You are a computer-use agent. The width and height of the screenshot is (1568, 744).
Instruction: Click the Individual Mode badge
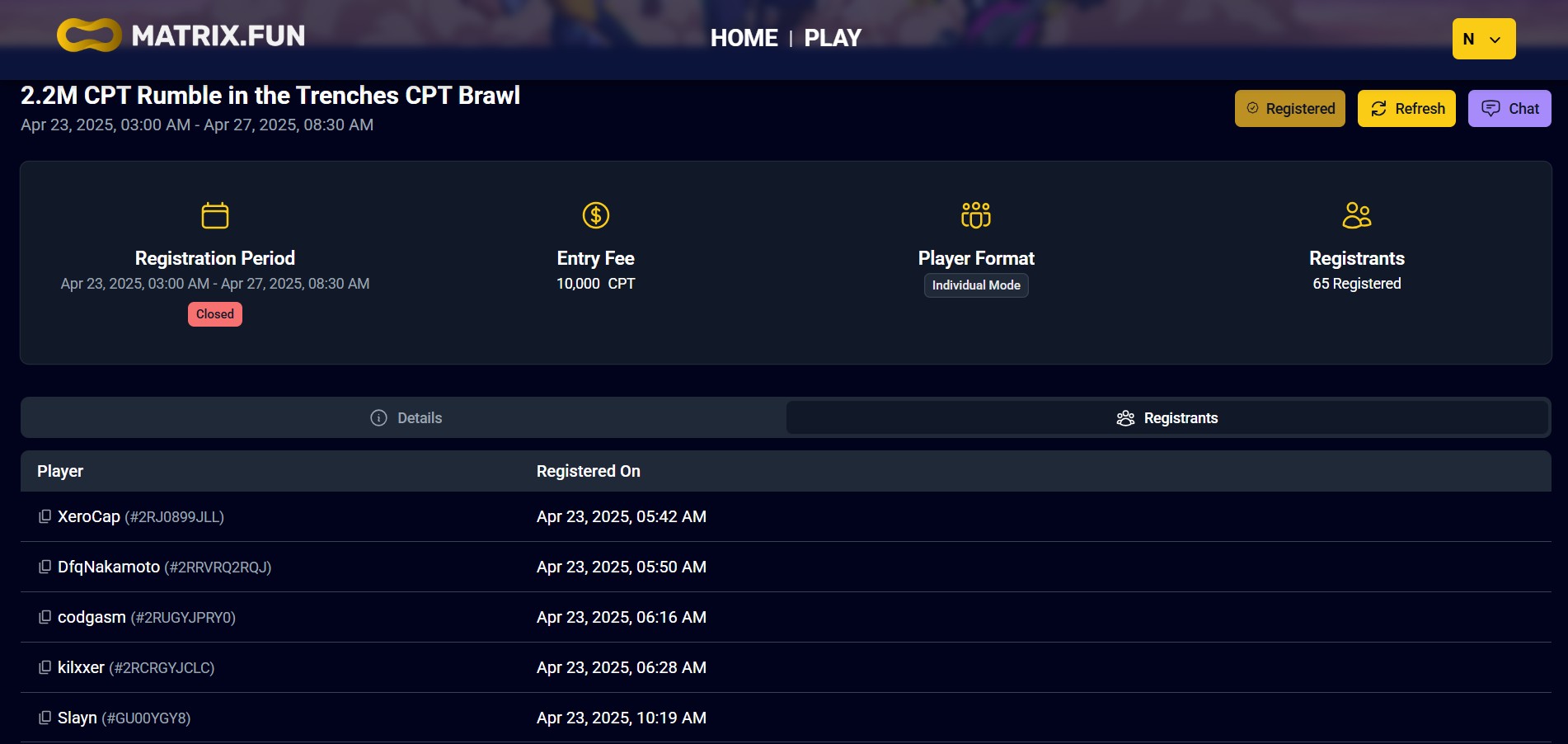[x=976, y=285]
